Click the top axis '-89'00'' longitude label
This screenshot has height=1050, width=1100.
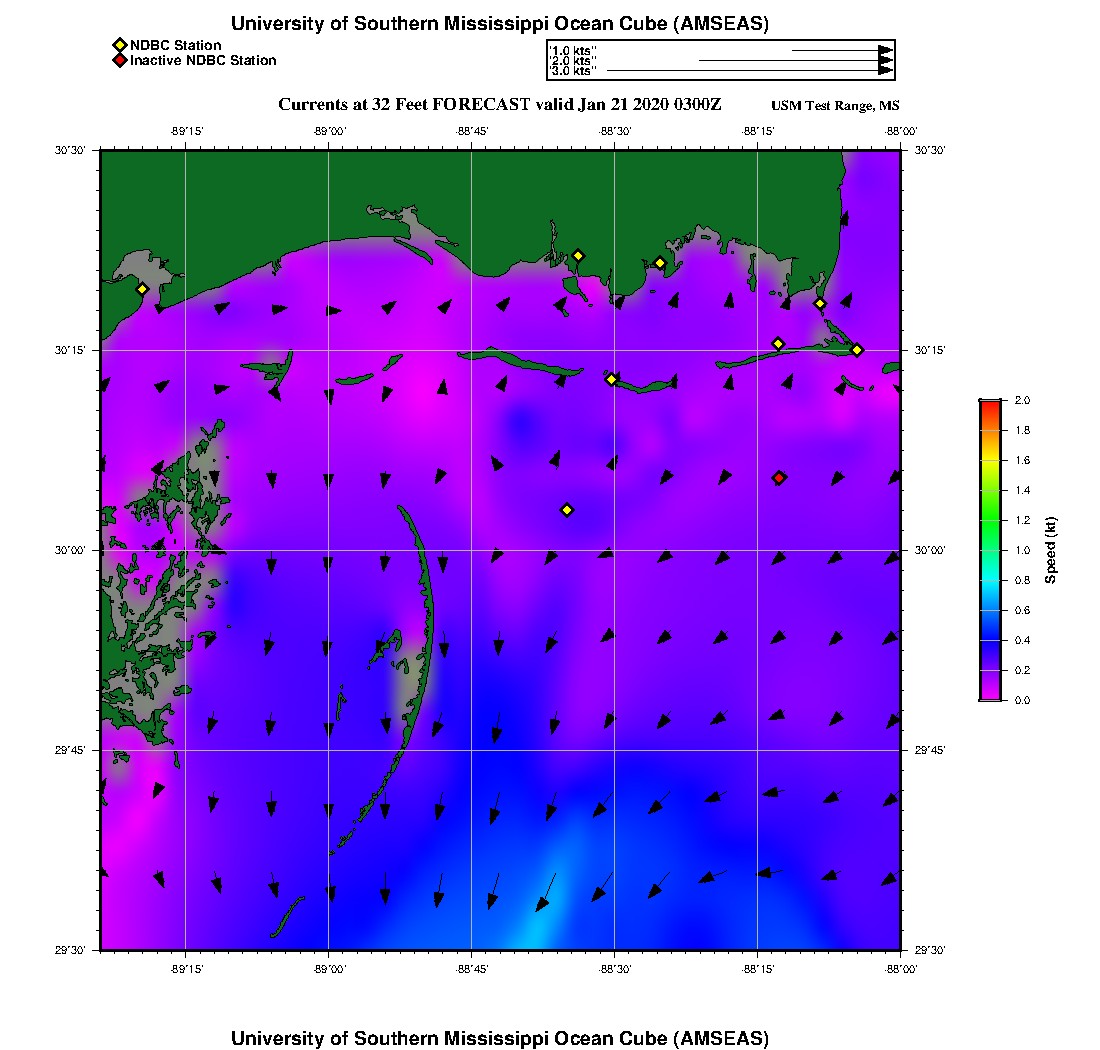click(329, 131)
